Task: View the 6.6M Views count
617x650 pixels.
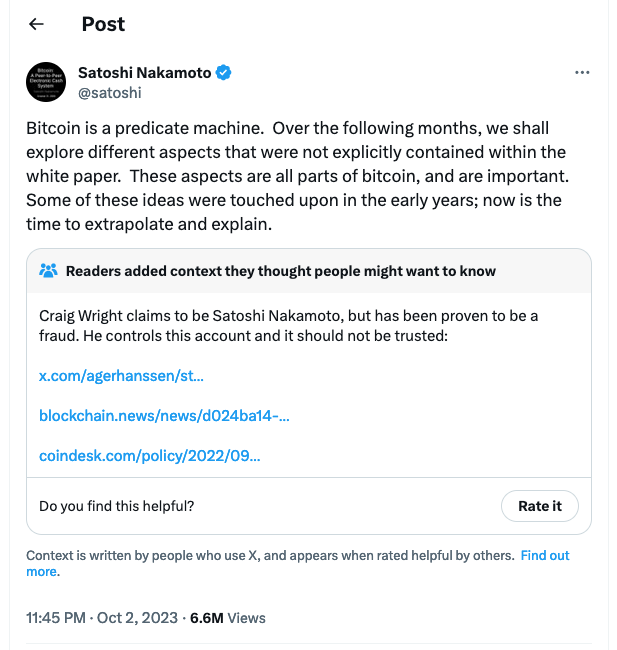Action: (x=228, y=618)
